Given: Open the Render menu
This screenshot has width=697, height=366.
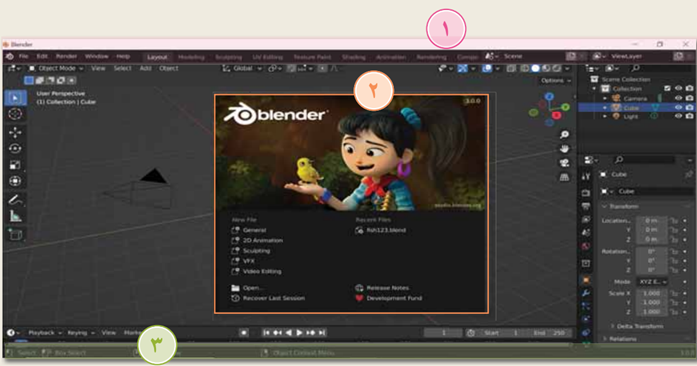Looking at the screenshot, I should pos(66,56).
